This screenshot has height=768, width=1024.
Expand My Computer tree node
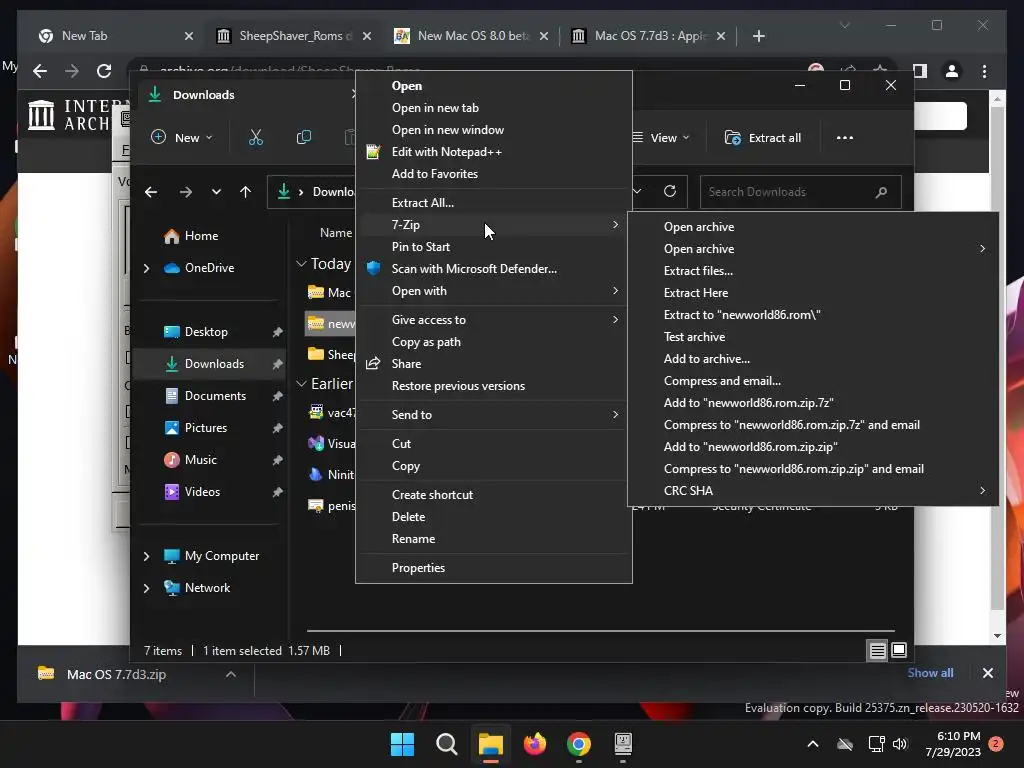coord(146,556)
